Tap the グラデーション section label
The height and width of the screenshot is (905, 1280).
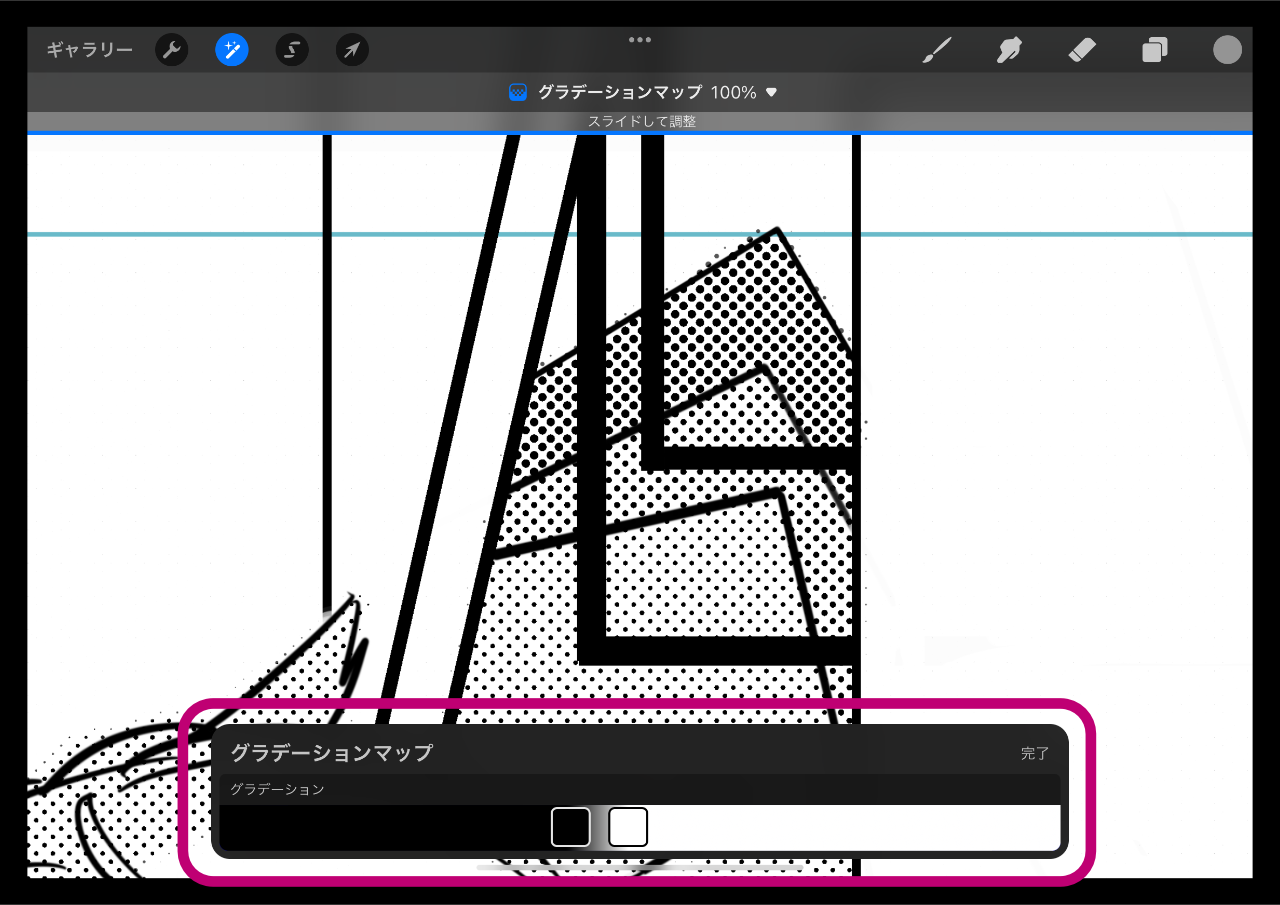tap(277, 789)
